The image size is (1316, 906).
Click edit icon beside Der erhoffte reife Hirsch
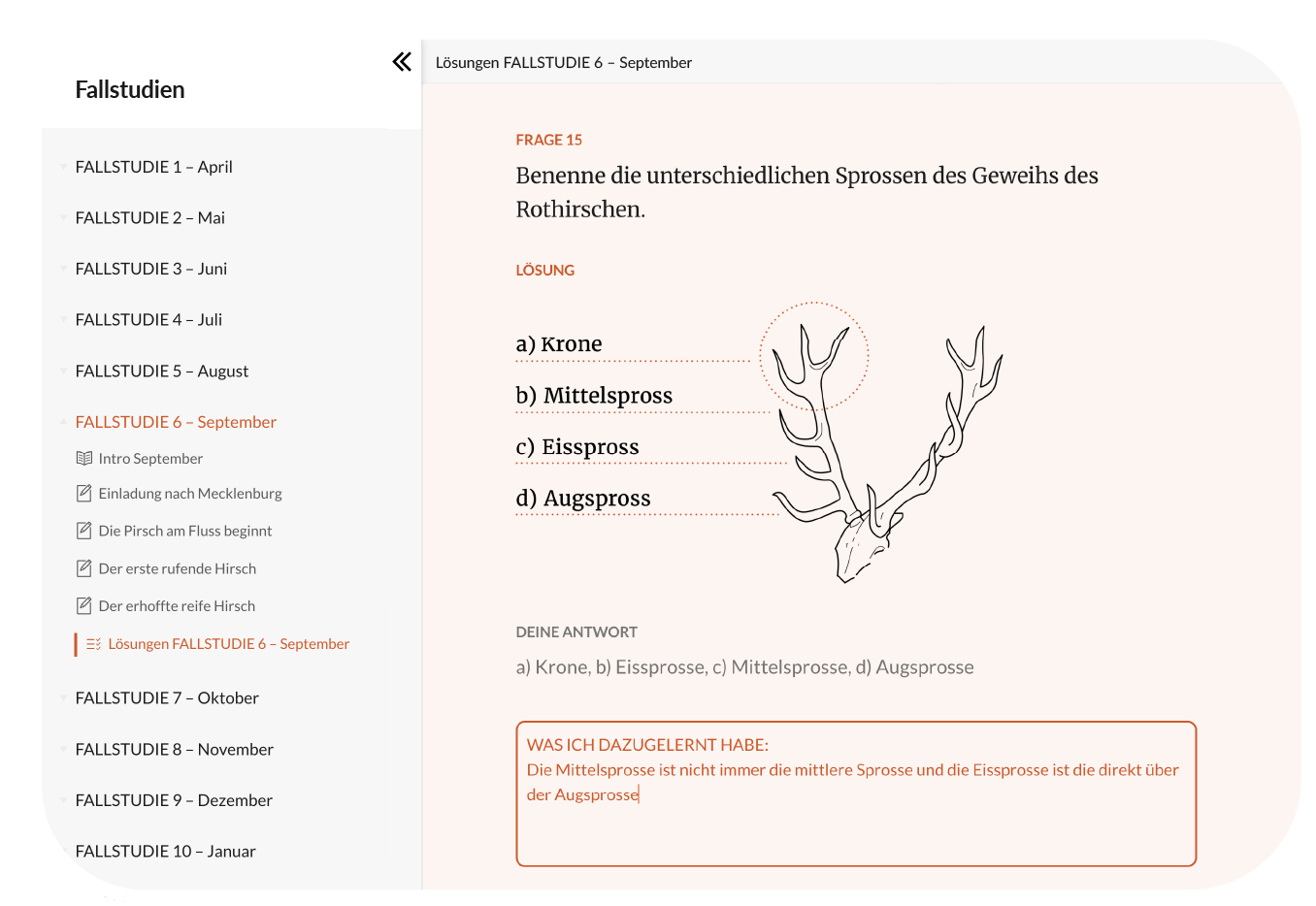click(84, 605)
